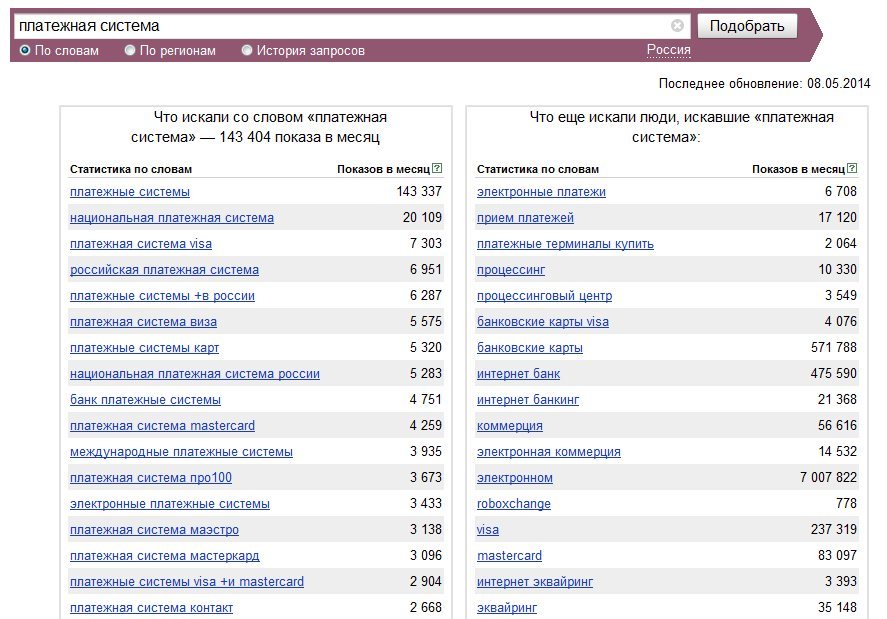Select the По словам radio button
The width and height of the screenshot is (887, 619).
click(25, 50)
